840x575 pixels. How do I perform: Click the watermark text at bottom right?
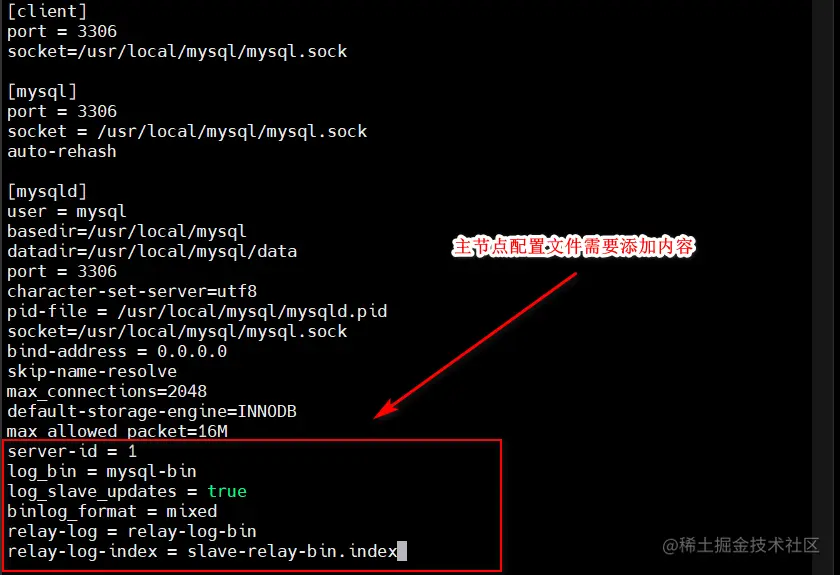point(741,546)
